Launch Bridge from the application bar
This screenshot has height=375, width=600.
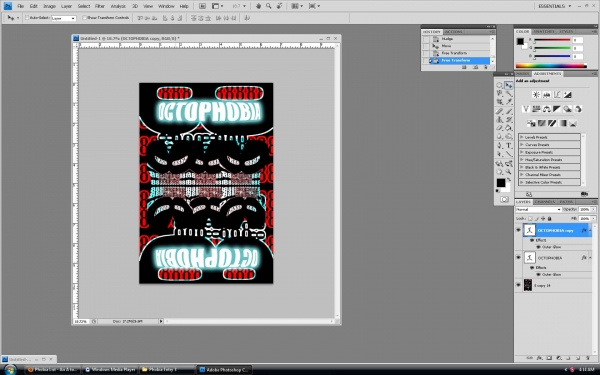click(202, 6)
